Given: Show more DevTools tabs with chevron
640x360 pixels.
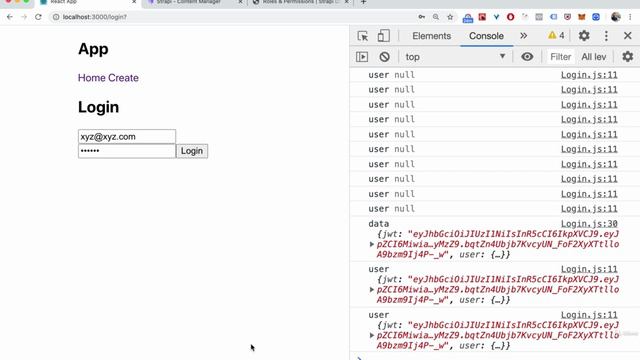Looking at the screenshot, I should pos(523,36).
